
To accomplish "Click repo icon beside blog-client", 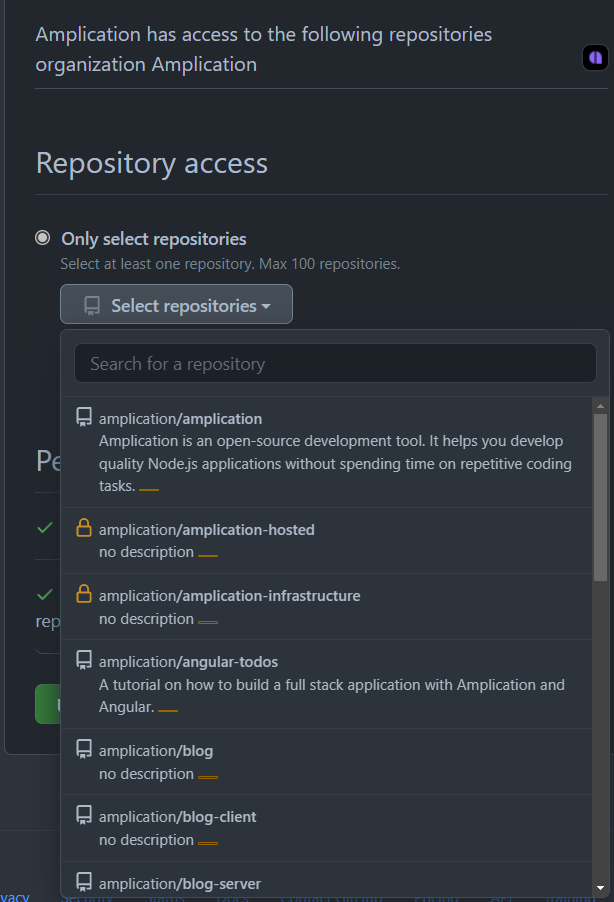I will [85, 816].
